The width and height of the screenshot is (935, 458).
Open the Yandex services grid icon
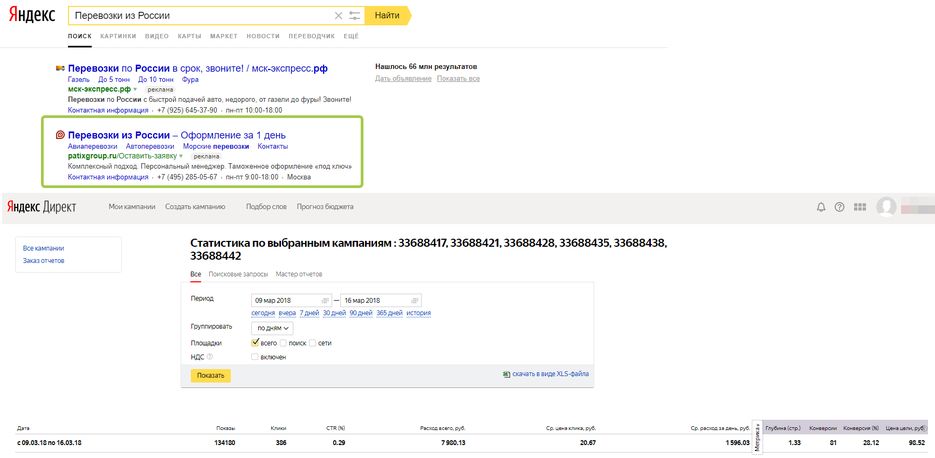[860, 207]
